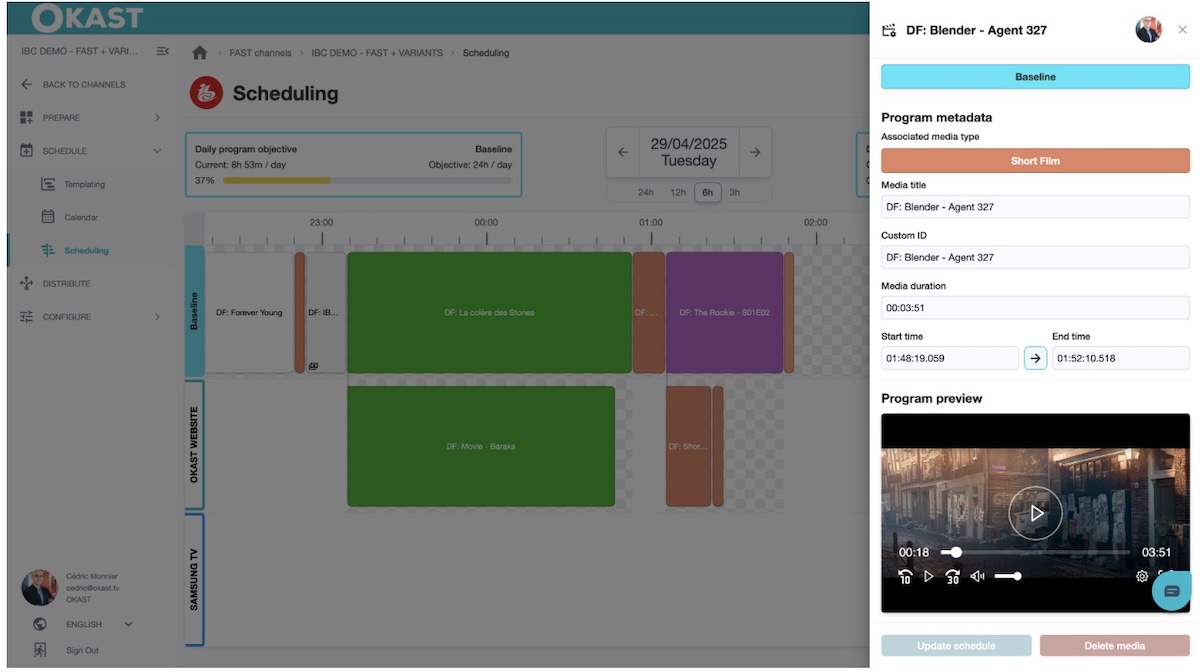This screenshot has width=1200, height=672.
Task: Go to the next day in date picker
Action: (755, 152)
